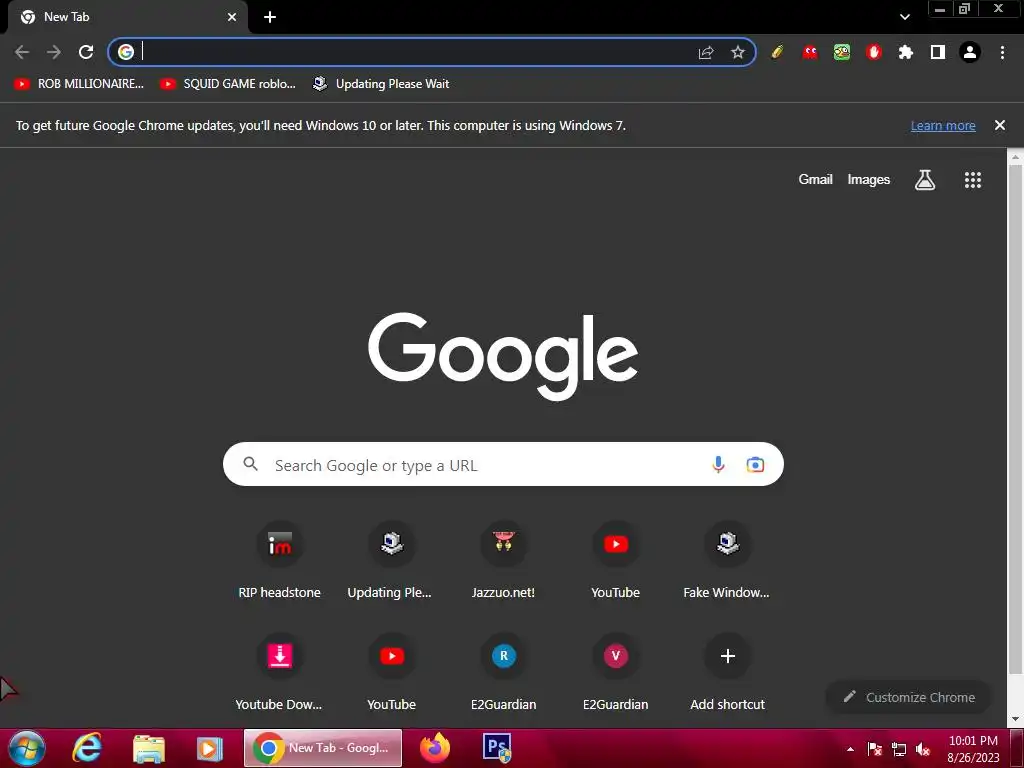Image resolution: width=1024 pixels, height=768 pixels.
Task: Select Chrome New Tab taskbar button
Action: click(x=323, y=748)
